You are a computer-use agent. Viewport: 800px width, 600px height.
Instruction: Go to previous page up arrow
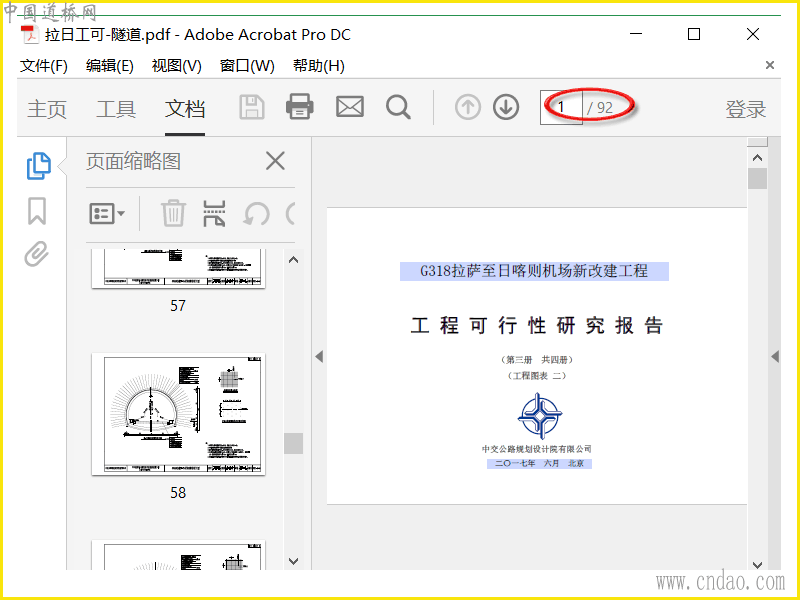coord(467,108)
